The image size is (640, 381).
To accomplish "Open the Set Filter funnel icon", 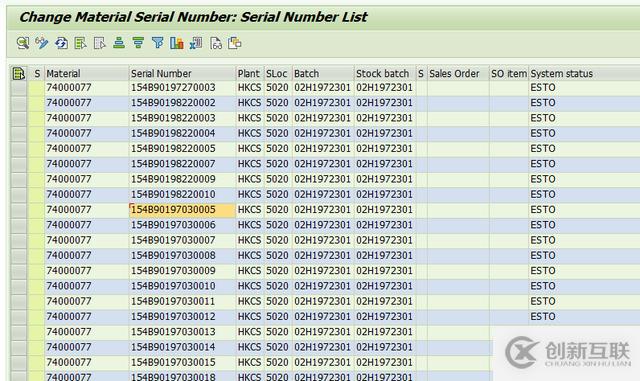I will coord(158,43).
